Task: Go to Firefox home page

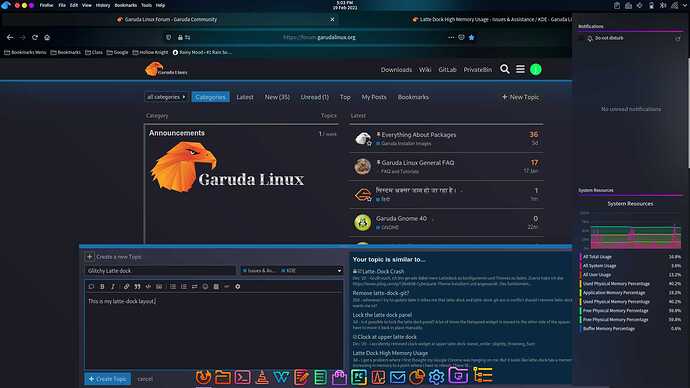Action: 47,37
